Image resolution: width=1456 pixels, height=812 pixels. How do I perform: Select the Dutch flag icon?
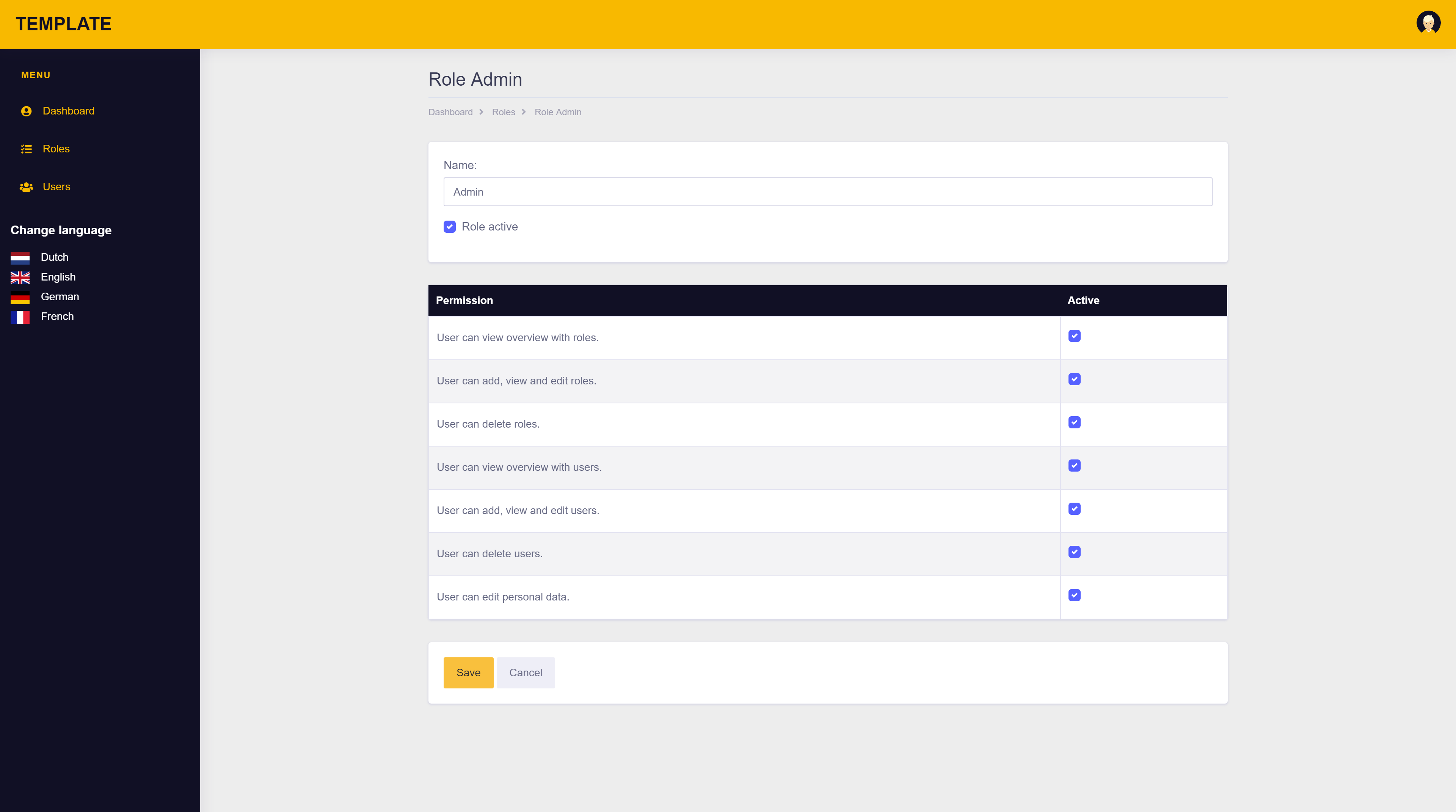pyautogui.click(x=20, y=258)
